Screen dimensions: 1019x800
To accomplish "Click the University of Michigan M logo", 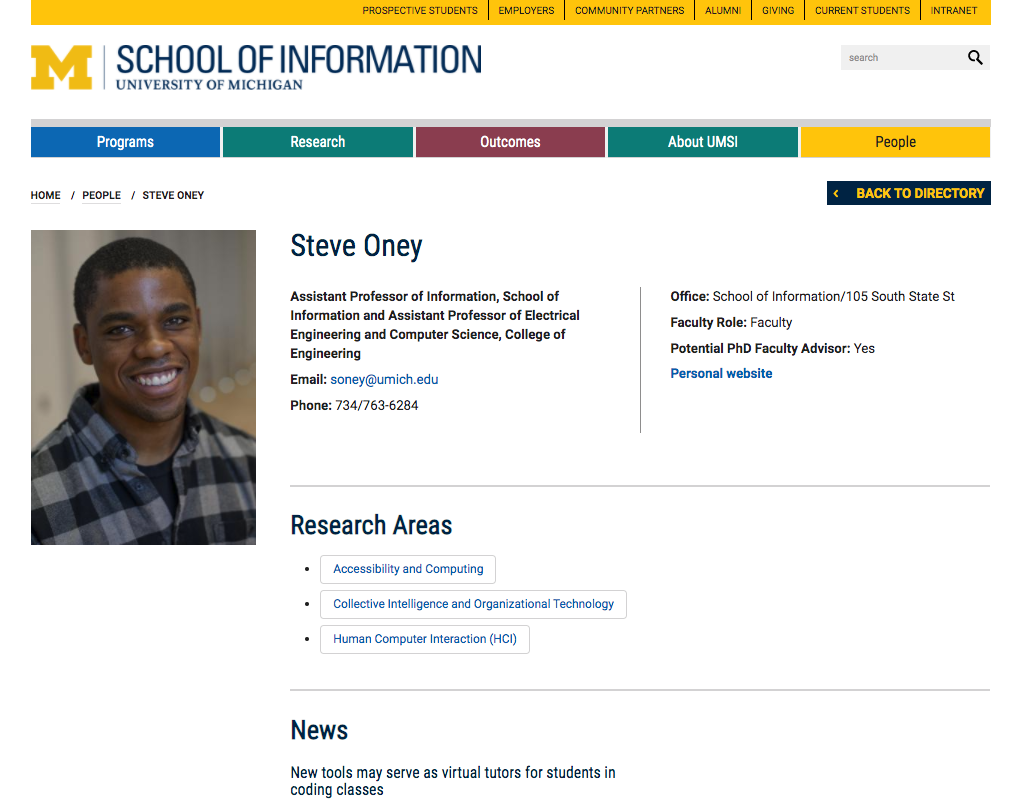I will tap(61, 67).
